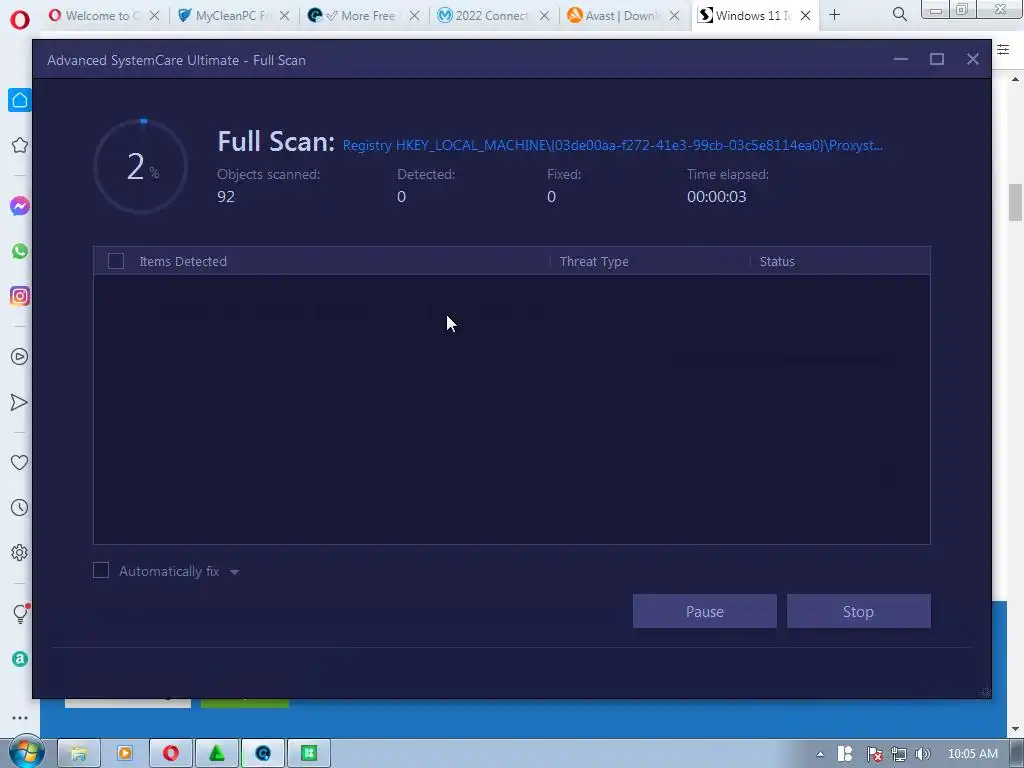Switch to MyCleanPC tab

(226, 16)
